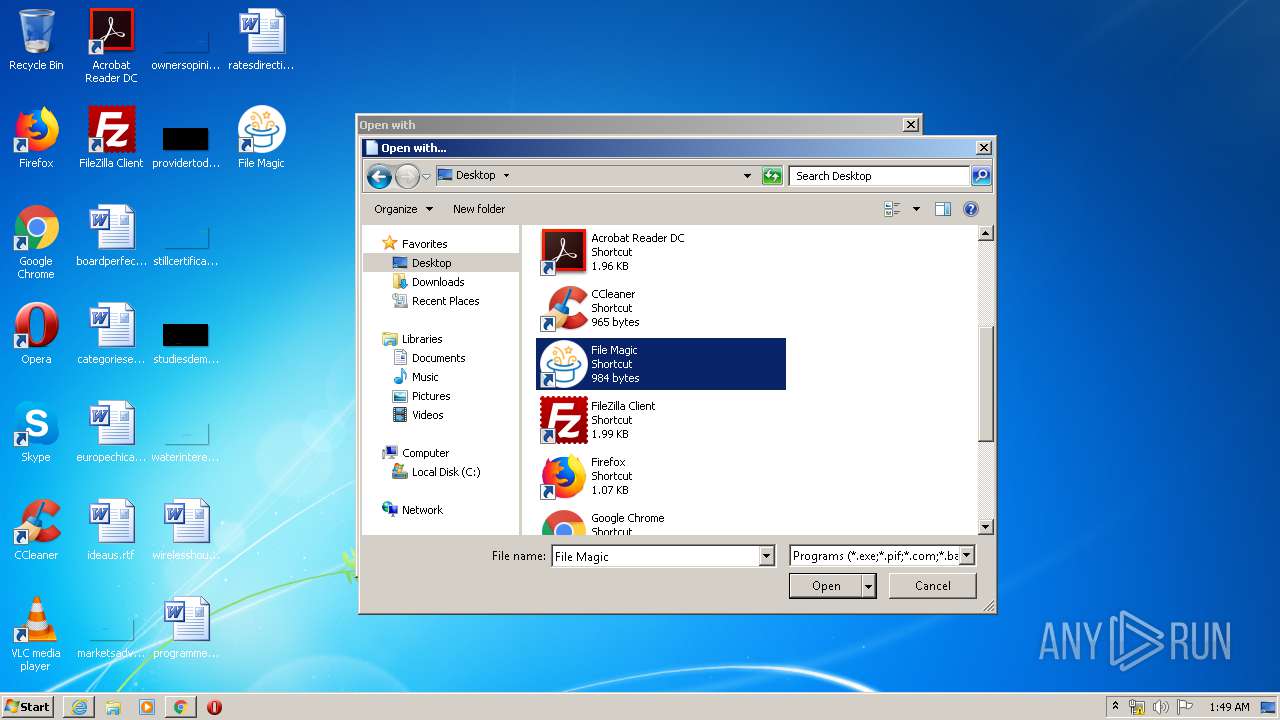Viewport: 1280px width, 720px height.
Task: Select the File Magic shortcut in the file list
Action: pyautogui.click(x=661, y=364)
